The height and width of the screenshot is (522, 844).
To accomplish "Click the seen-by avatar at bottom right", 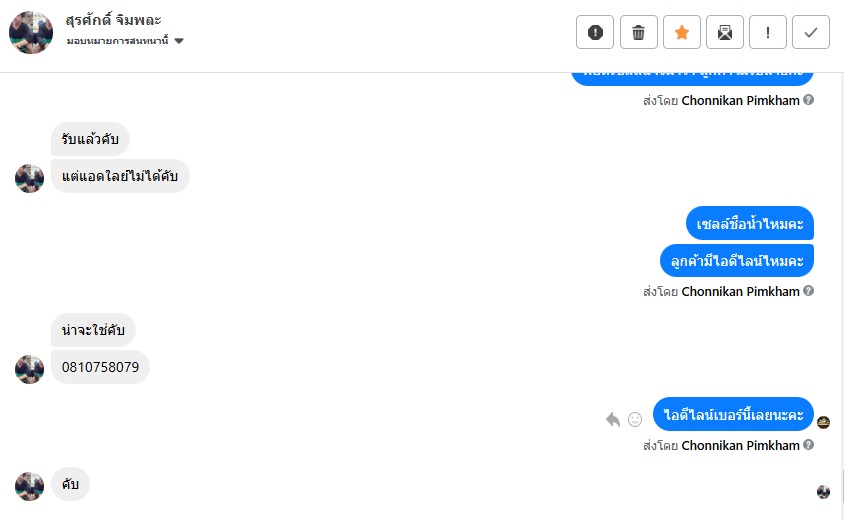I will [823, 492].
